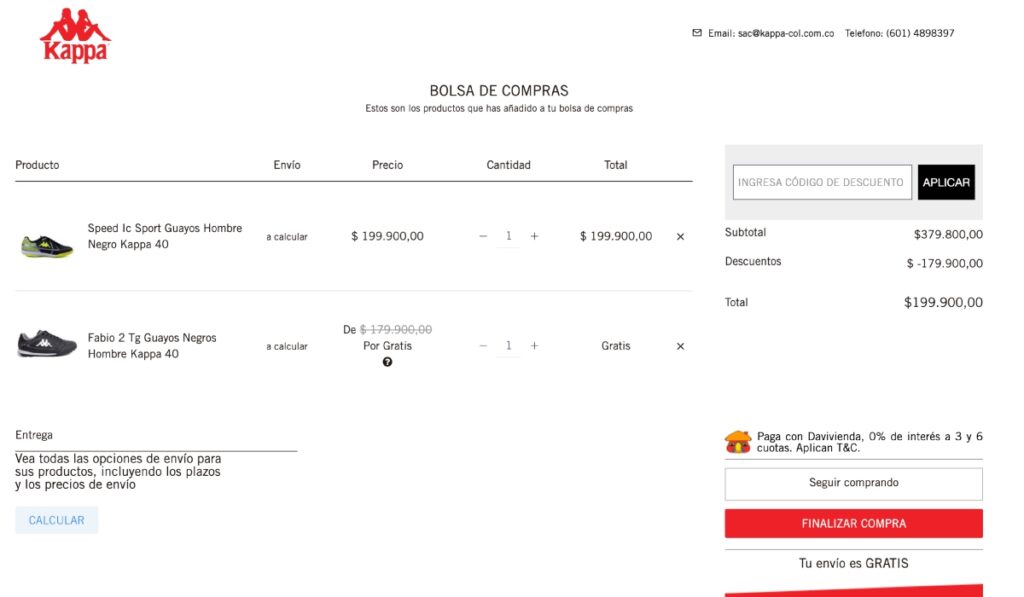This screenshot has width=1024, height=597.
Task: Click the Envío column header
Action: coord(287,165)
